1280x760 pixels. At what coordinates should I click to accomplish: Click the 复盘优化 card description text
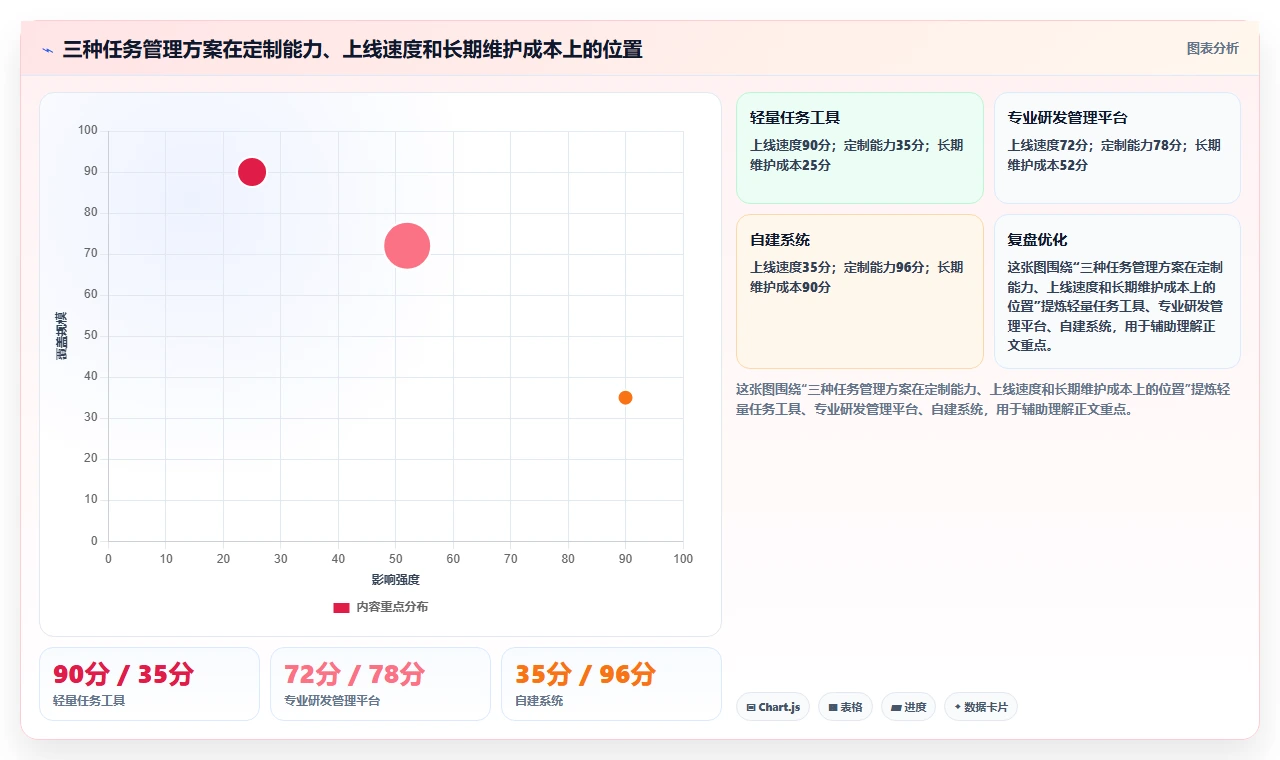coord(1115,306)
